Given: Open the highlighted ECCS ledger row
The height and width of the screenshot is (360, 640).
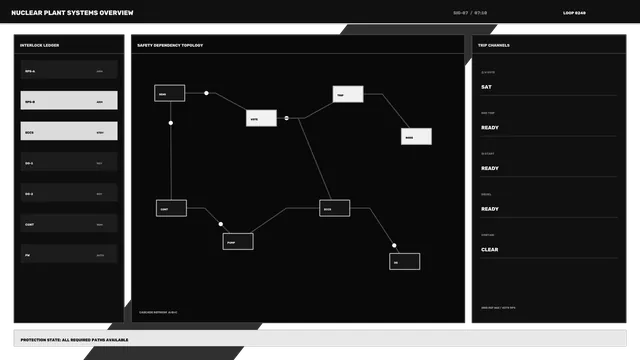Looking at the screenshot, I should pyautogui.click(x=69, y=131).
